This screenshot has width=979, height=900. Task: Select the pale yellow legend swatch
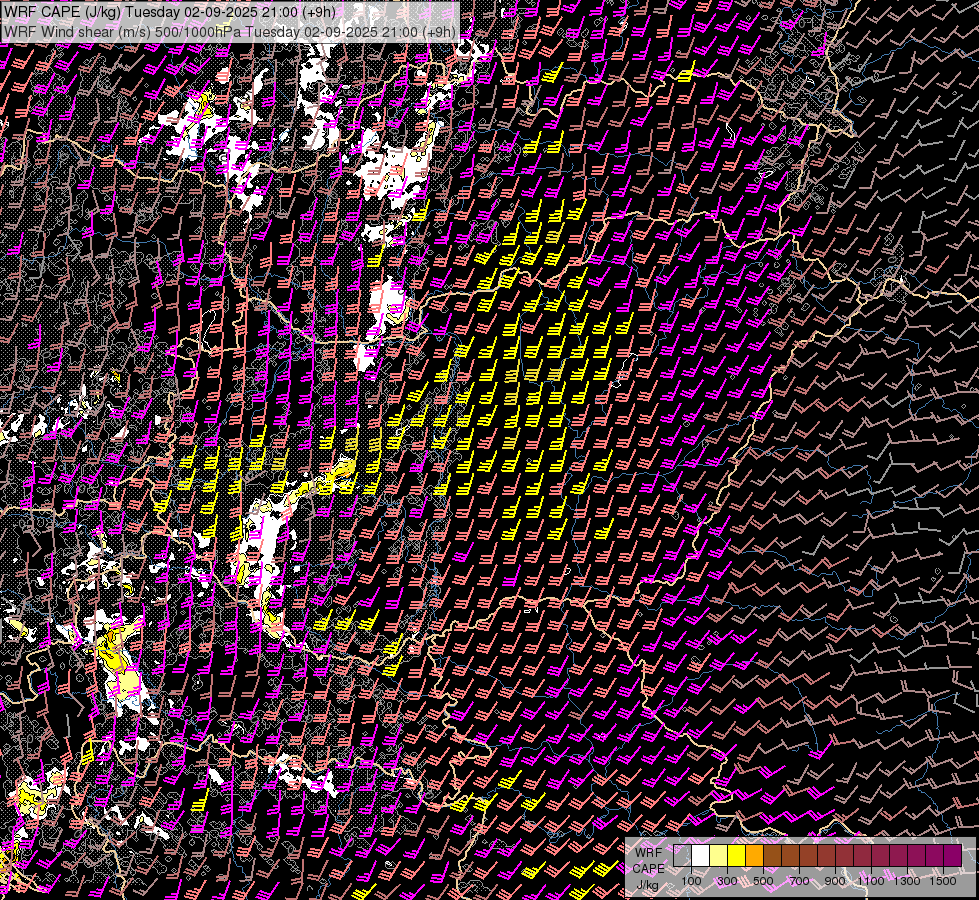click(719, 856)
